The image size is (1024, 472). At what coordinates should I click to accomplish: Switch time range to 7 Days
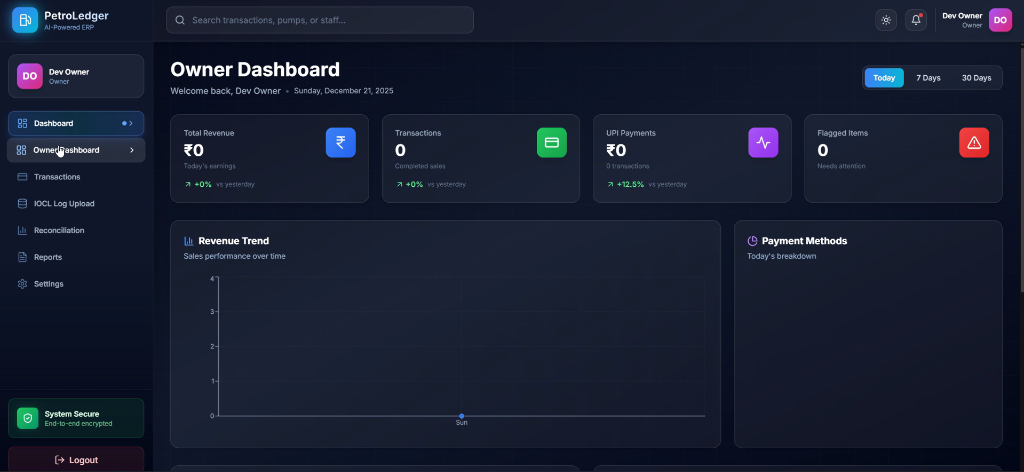point(928,78)
